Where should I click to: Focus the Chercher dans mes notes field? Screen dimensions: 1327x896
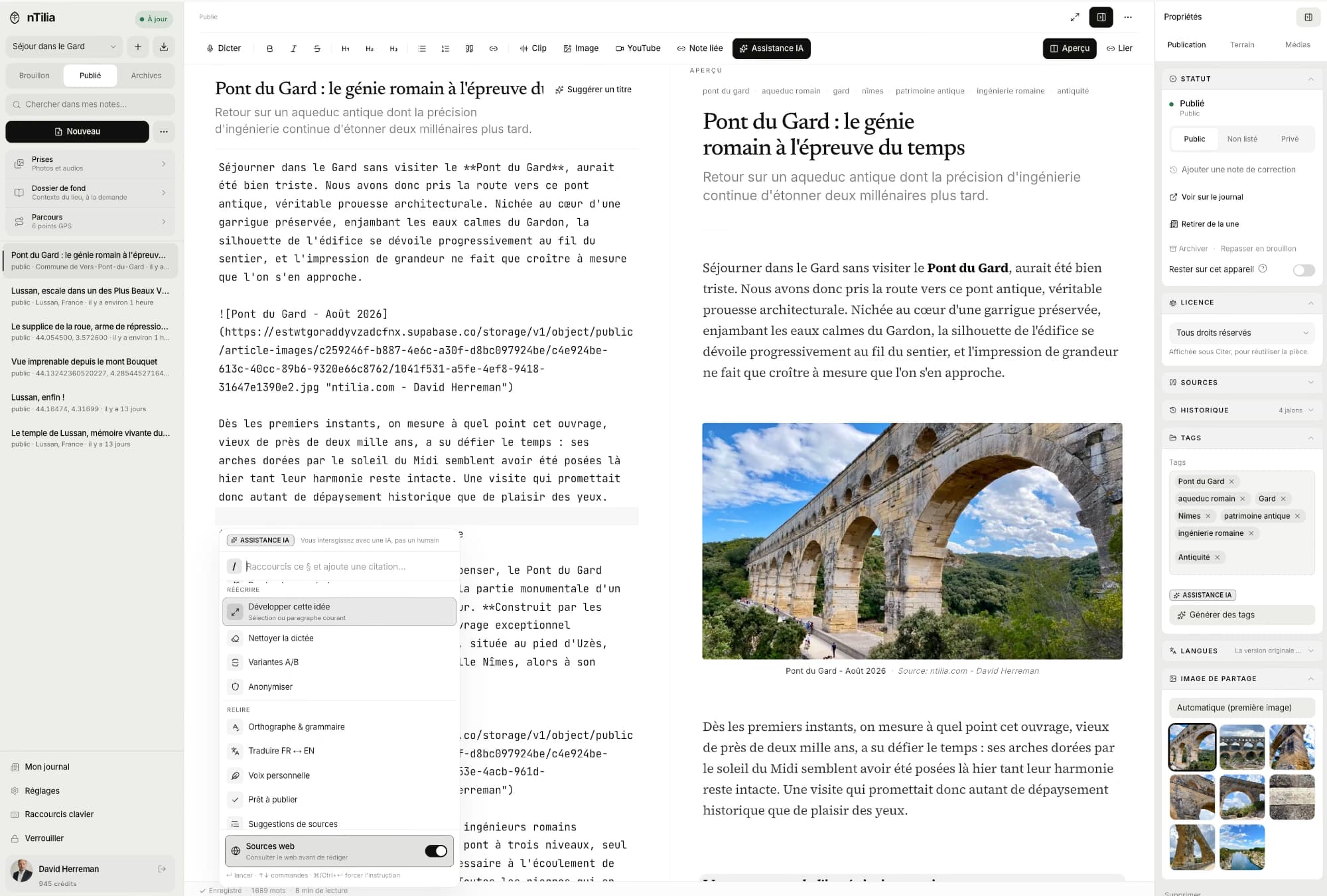90,104
